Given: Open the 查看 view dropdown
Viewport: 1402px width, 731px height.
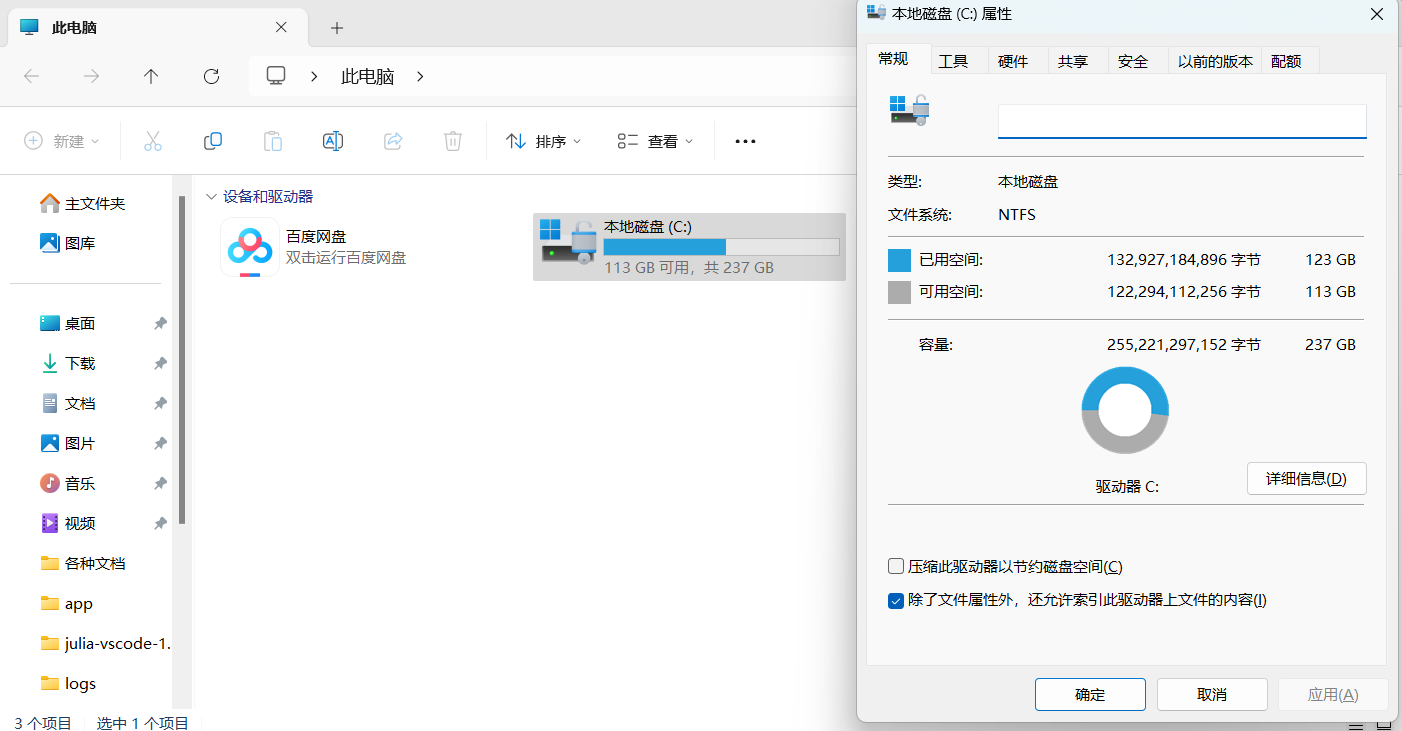Looking at the screenshot, I should [x=656, y=141].
